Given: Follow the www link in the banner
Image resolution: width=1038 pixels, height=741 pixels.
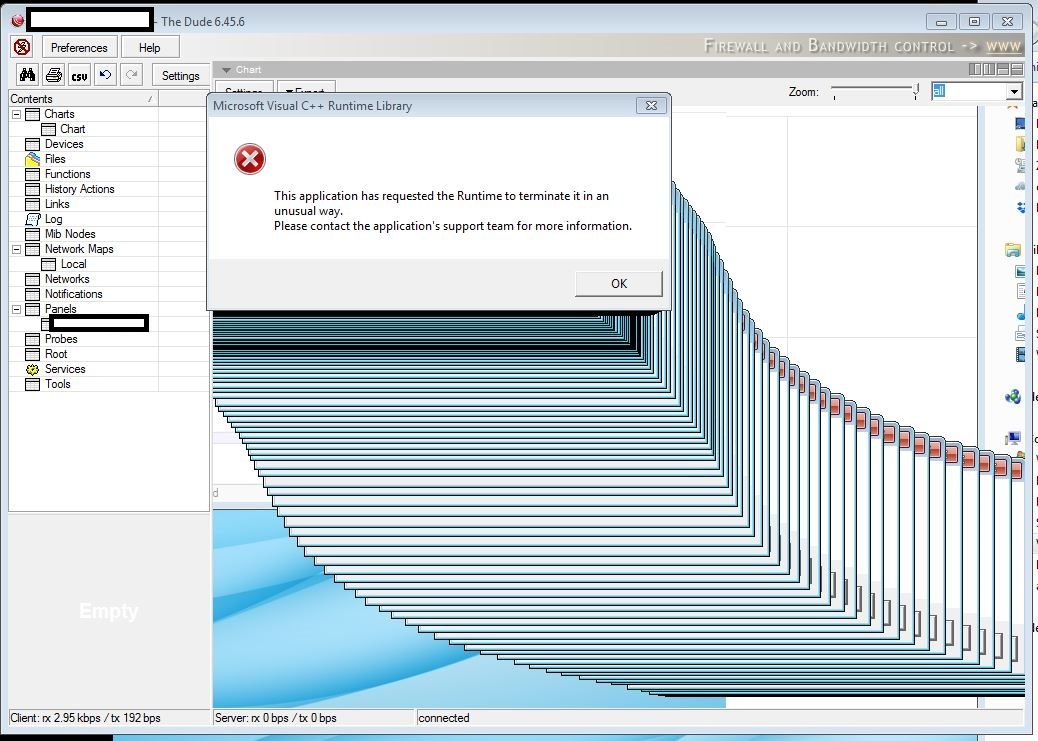Looking at the screenshot, I should point(1004,46).
